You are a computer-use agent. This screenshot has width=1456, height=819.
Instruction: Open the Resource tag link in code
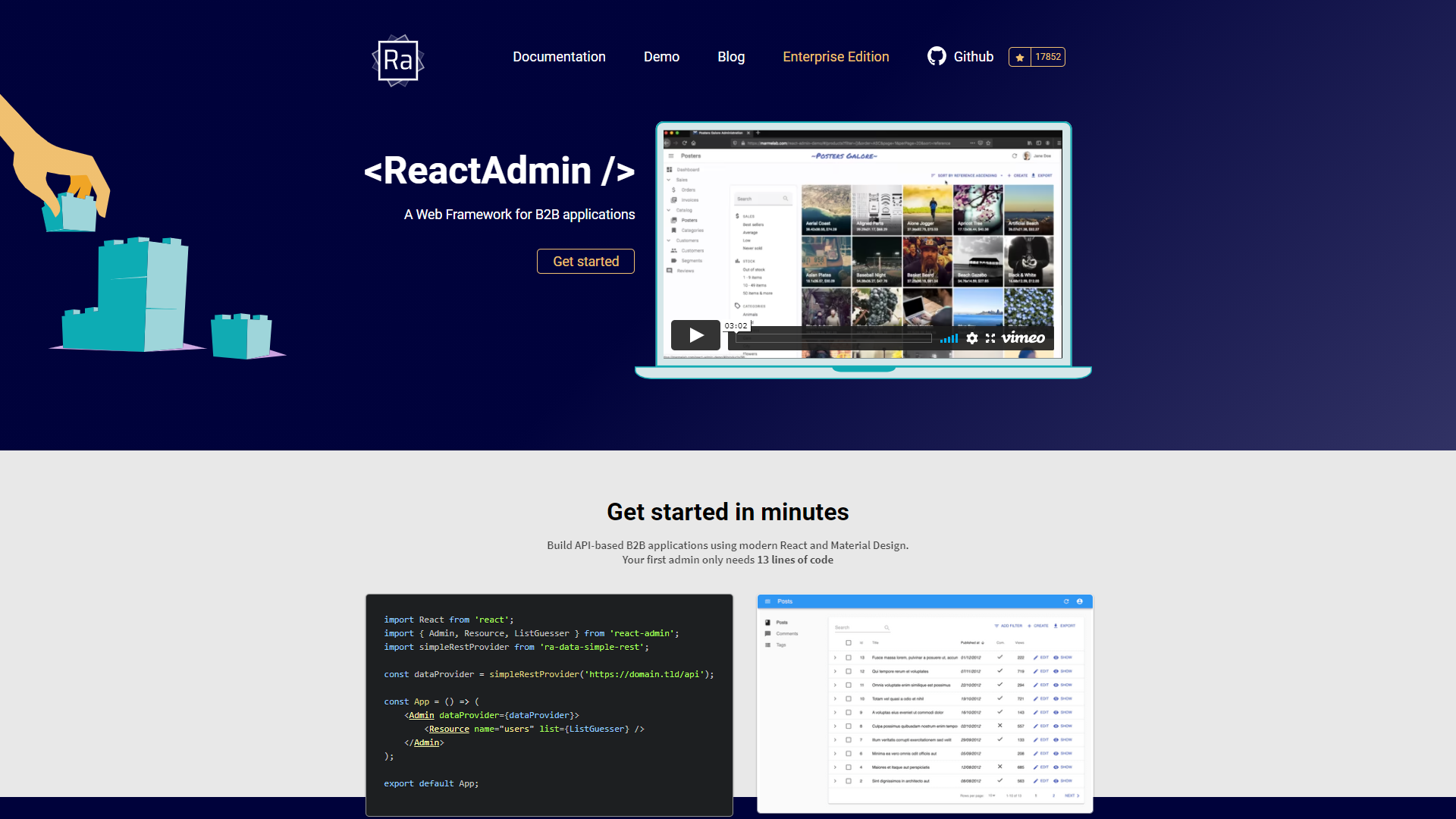(449, 729)
